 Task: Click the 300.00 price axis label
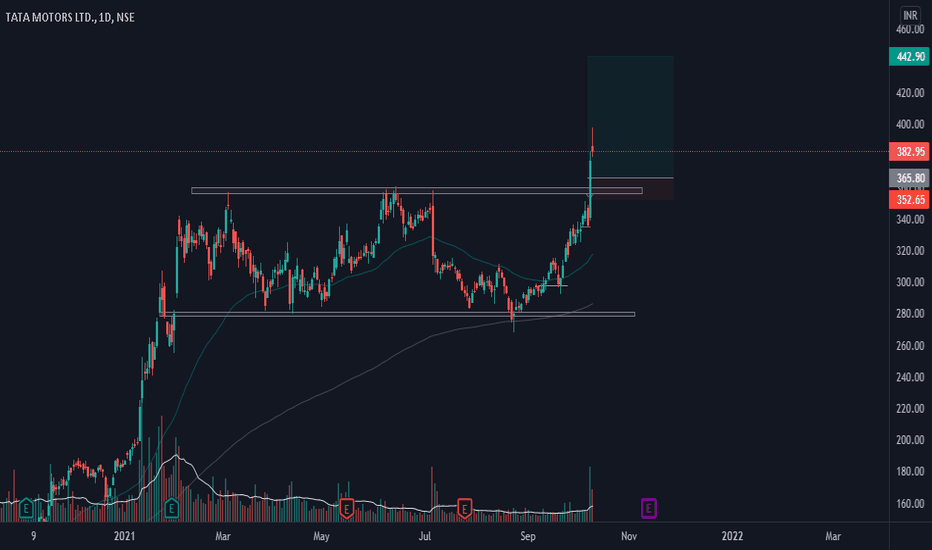910,282
